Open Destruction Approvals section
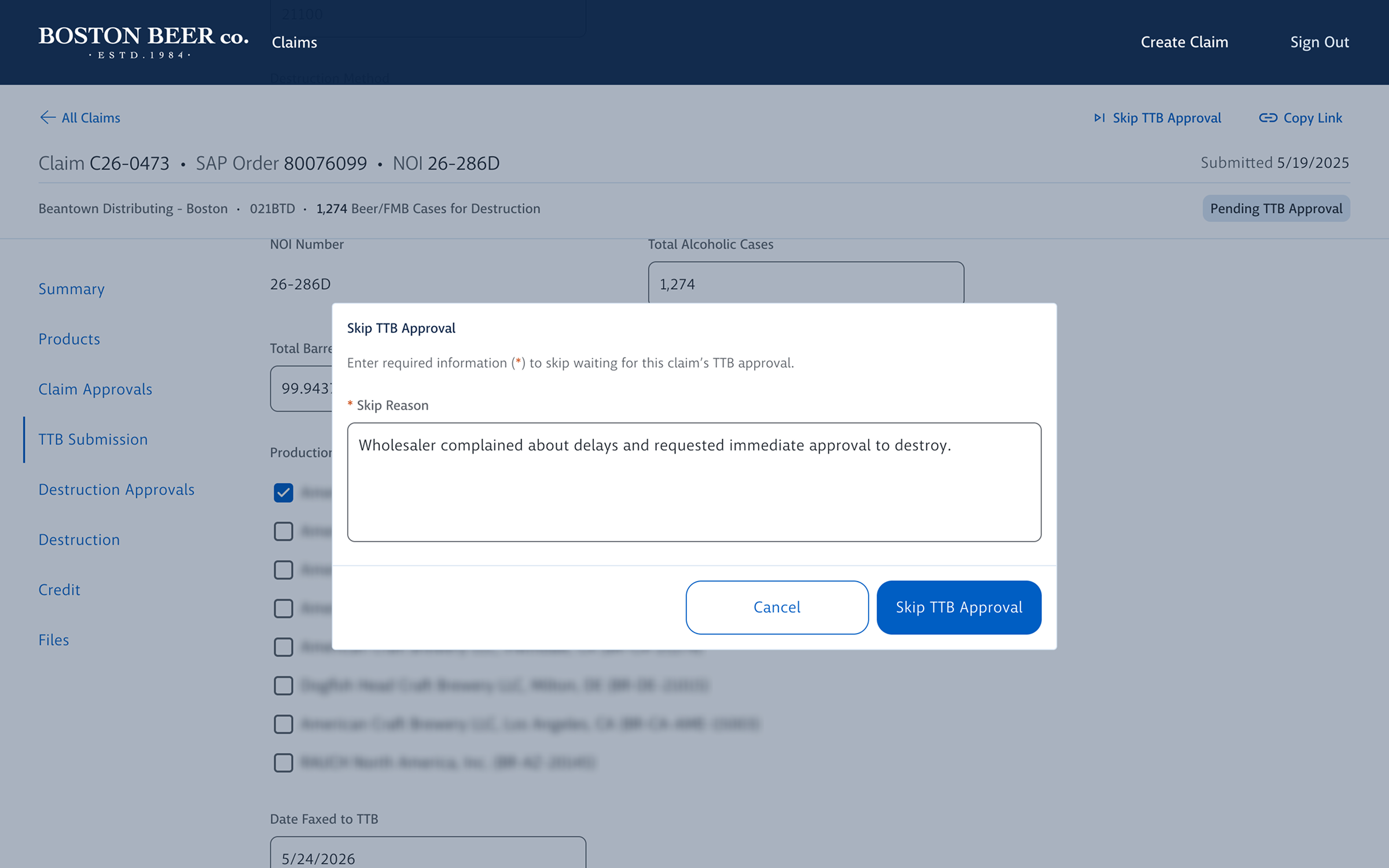 pyautogui.click(x=116, y=490)
